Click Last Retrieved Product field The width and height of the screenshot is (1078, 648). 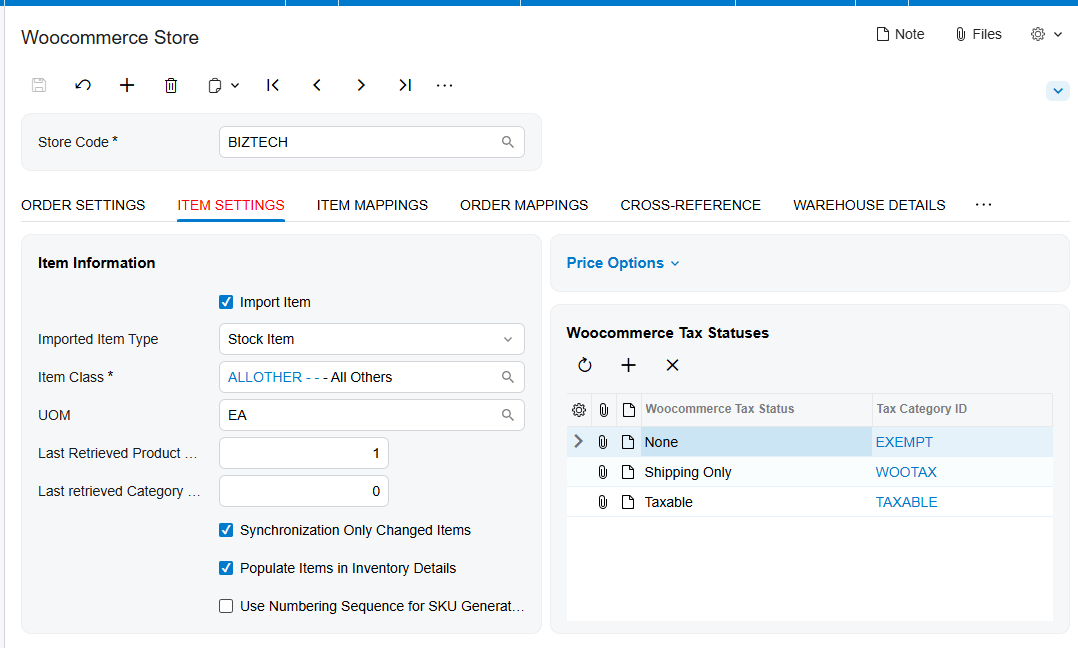pyautogui.click(x=304, y=454)
